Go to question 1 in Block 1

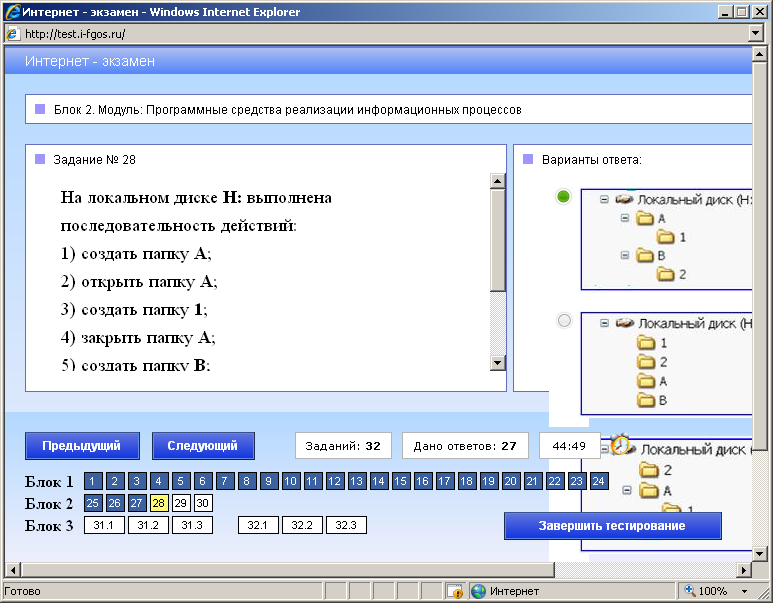coord(93,481)
